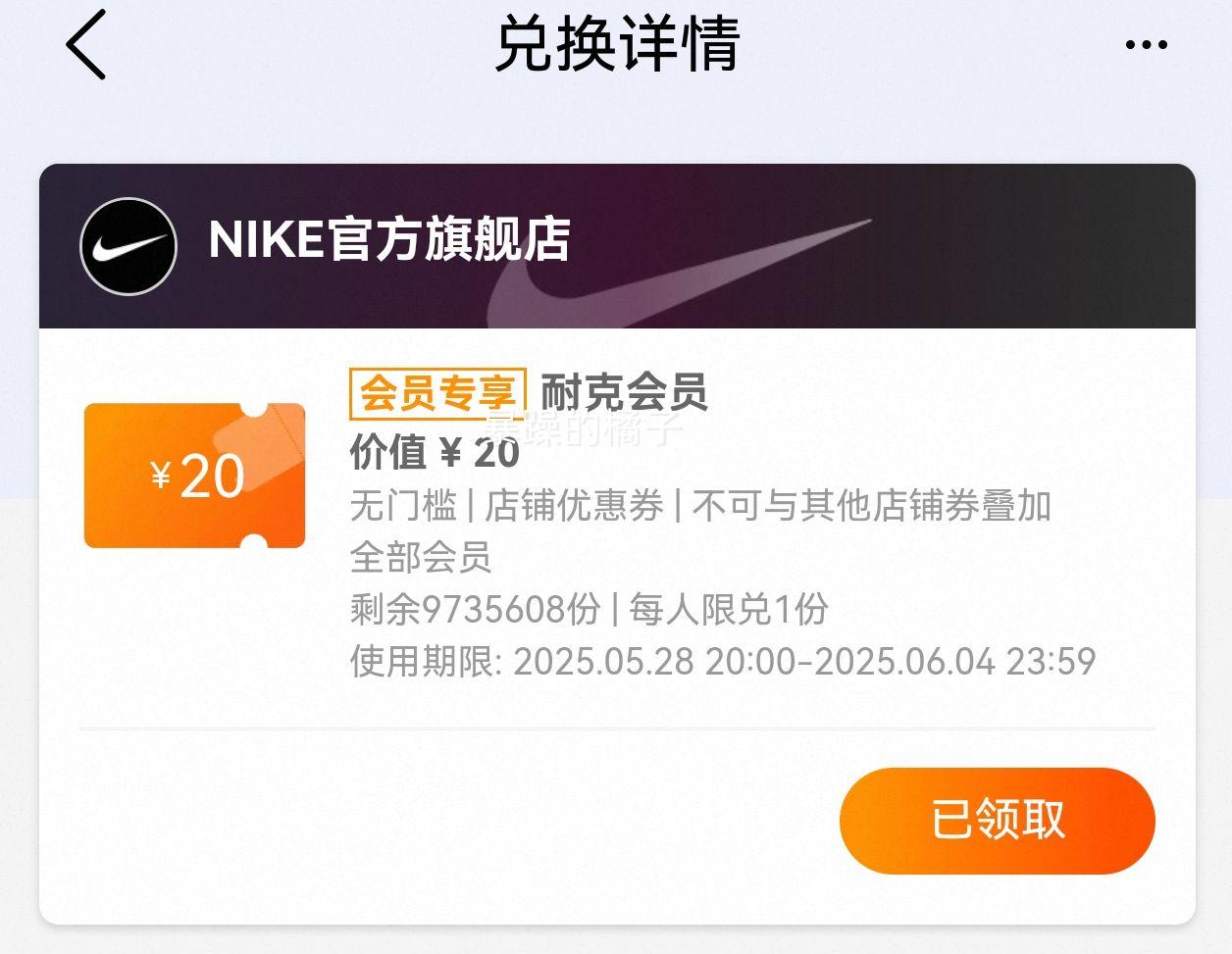1232x954 pixels.
Task: Click the 全部会员 eligibility text
Action: click(421, 557)
